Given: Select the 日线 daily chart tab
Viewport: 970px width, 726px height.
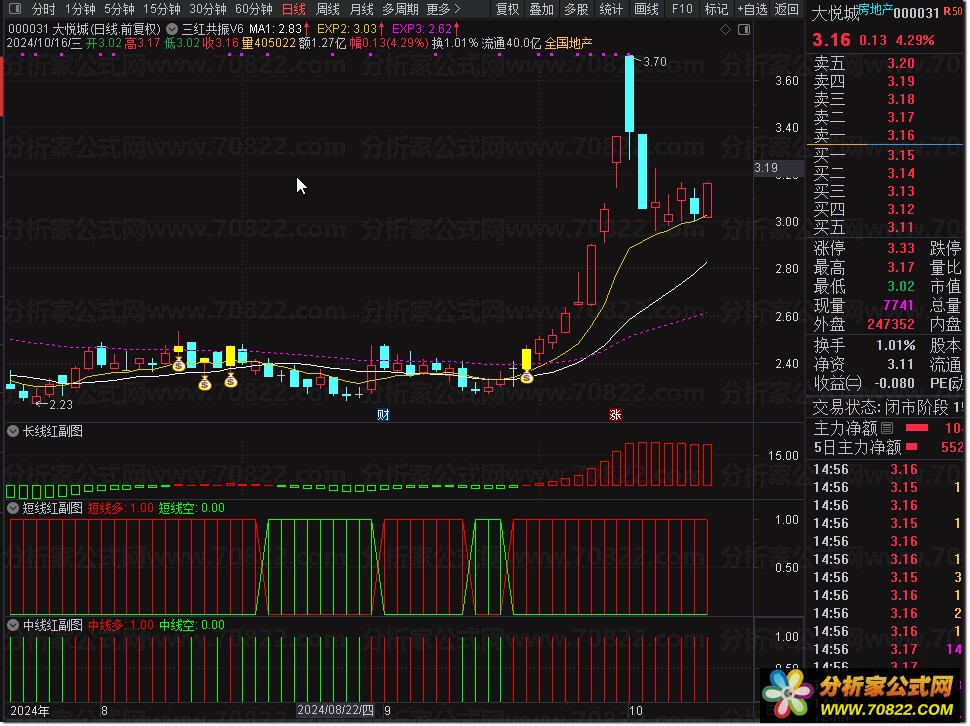Looking at the screenshot, I should pos(294,9).
